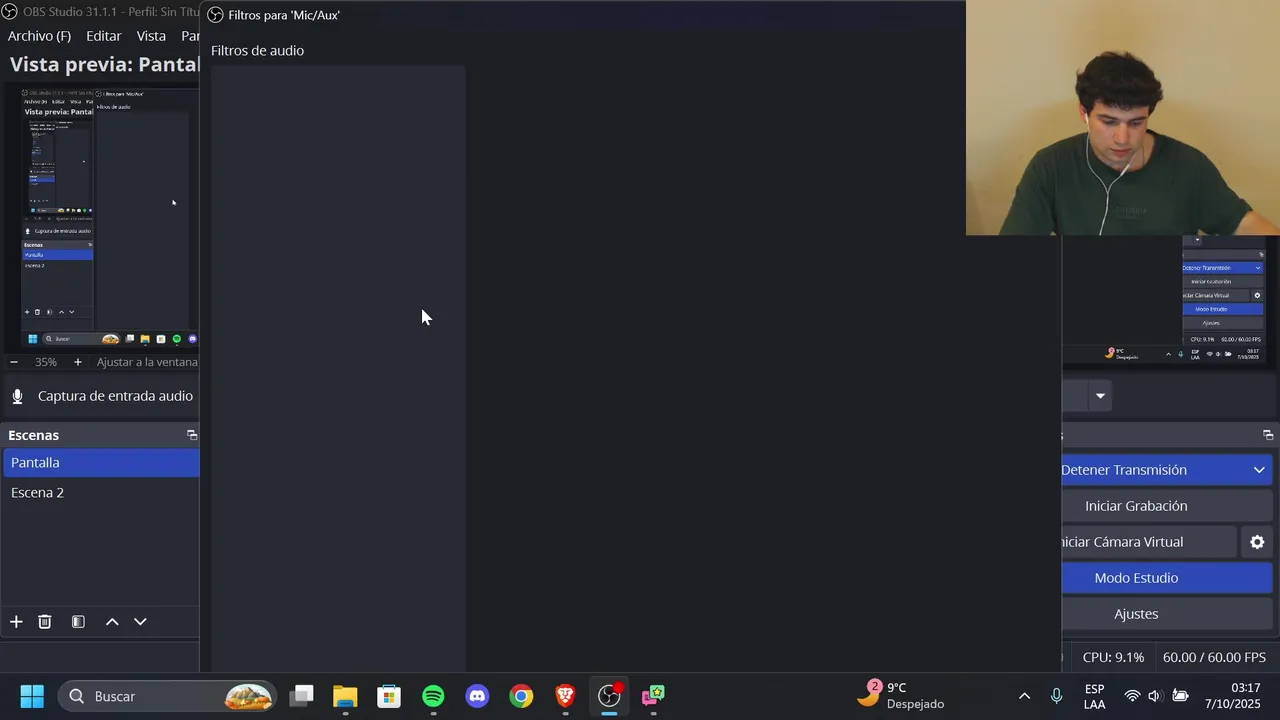Click the CPU: 9.1% status text
The height and width of the screenshot is (720, 1280).
pos(1113,657)
